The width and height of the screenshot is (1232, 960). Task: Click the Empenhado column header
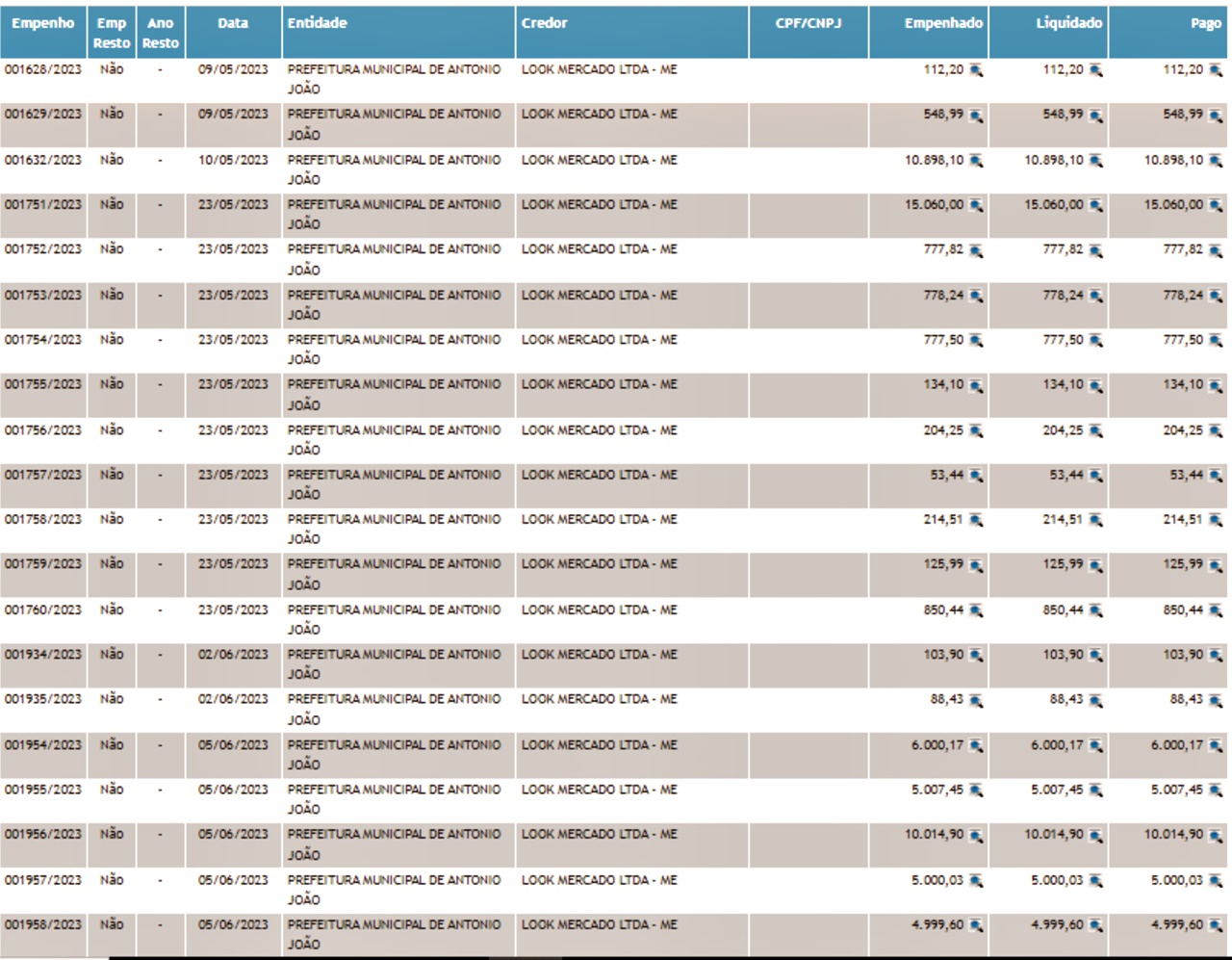coord(943,23)
